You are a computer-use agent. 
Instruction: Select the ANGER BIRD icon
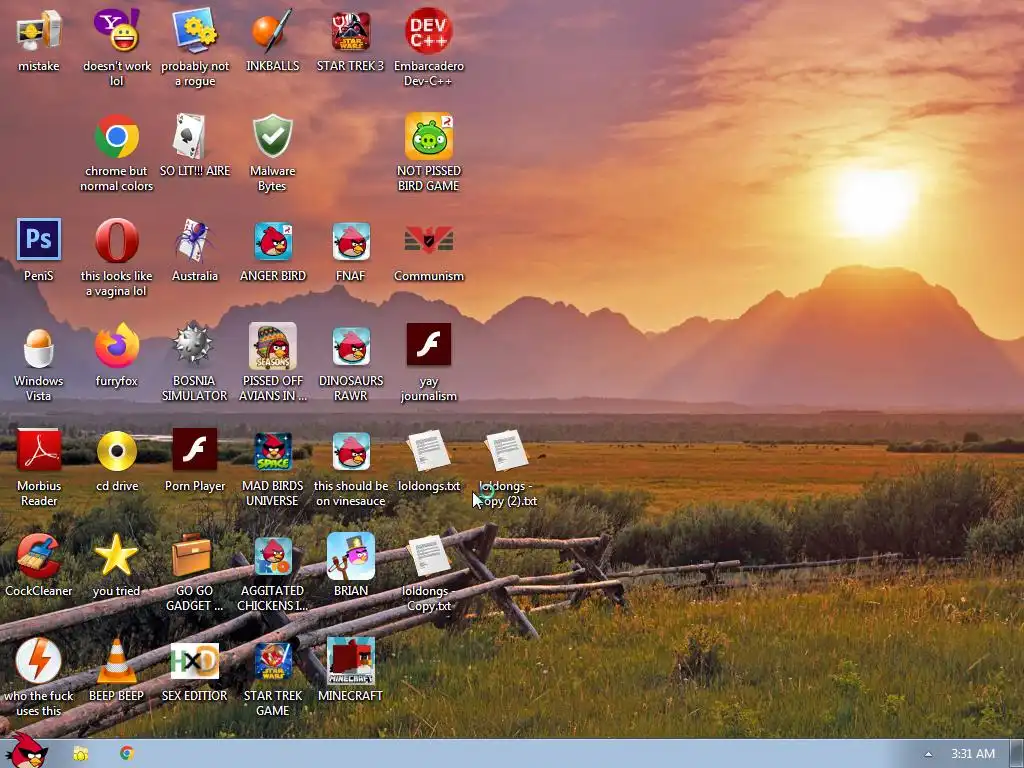(272, 241)
